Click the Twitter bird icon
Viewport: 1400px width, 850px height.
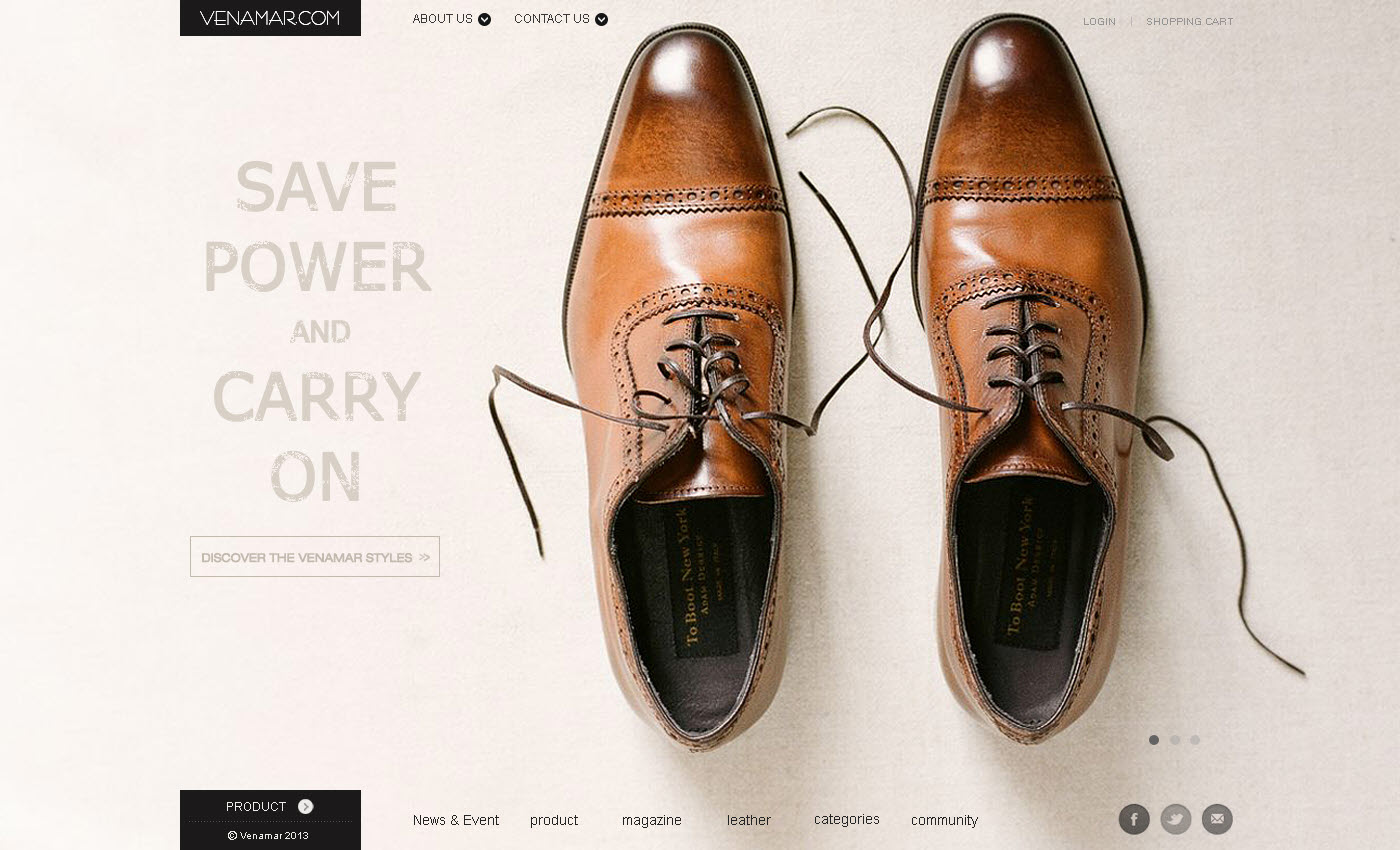pos(1176,819)
